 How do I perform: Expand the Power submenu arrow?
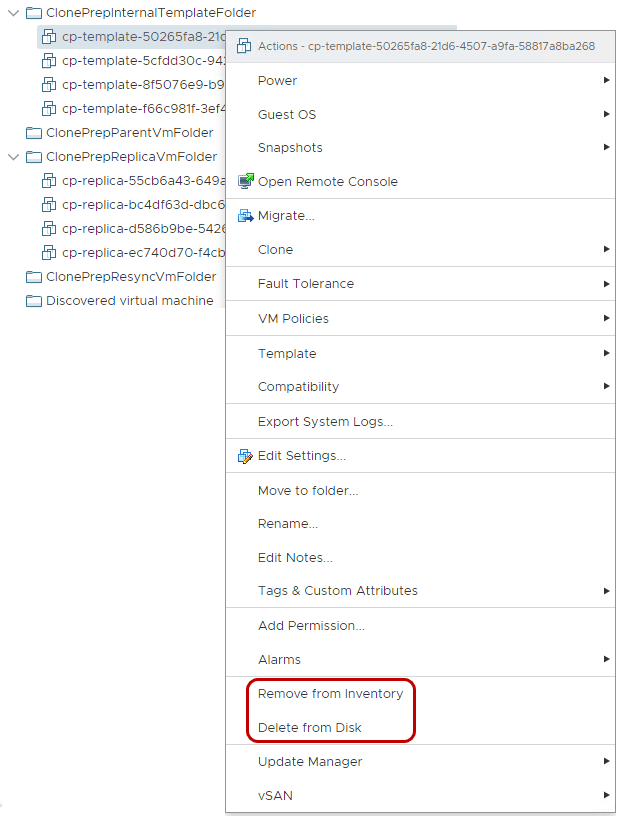[606, 80]
